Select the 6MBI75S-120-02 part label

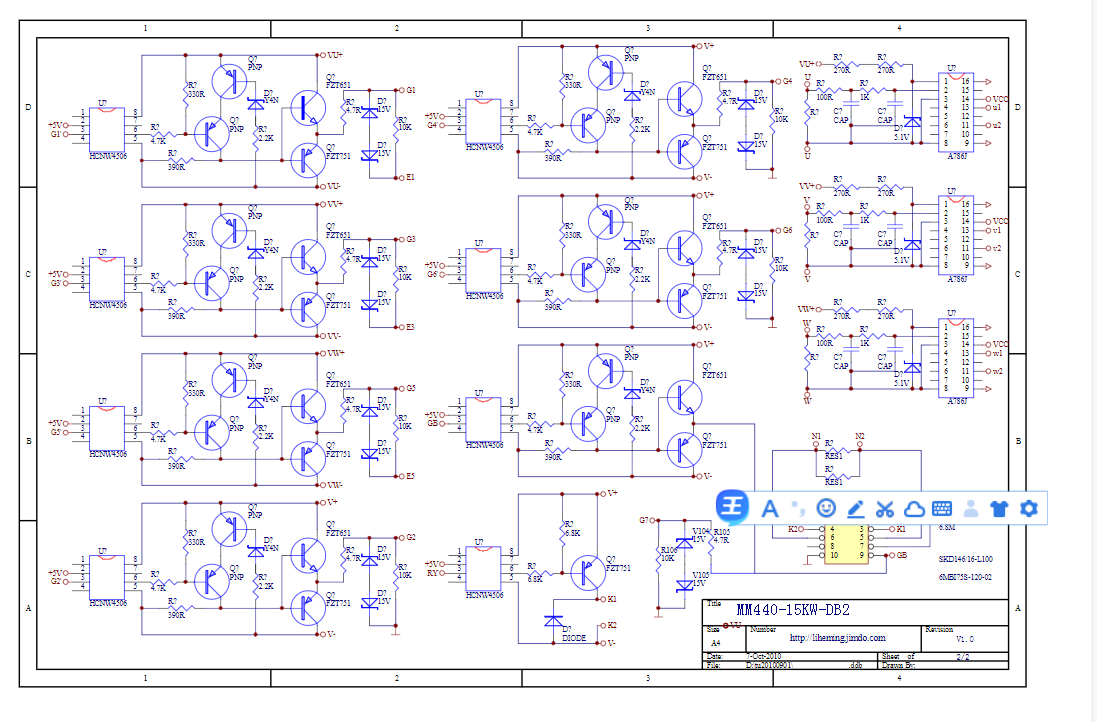(964, 577)
